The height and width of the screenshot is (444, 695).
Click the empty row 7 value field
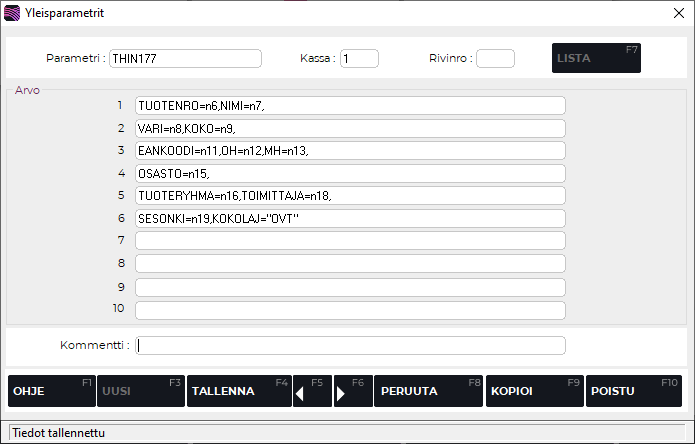(x=350, y=240)
